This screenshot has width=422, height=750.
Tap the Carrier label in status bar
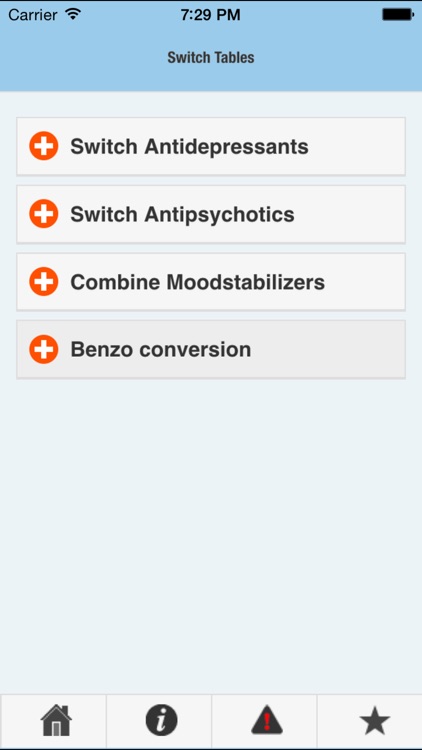click(33, 15)
